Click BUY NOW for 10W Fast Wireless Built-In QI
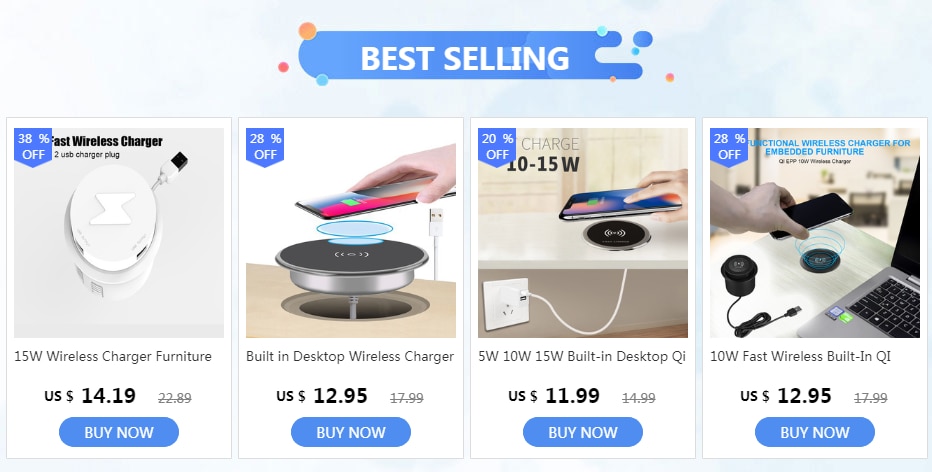The width and height of the screenshot is (932, 472). pyautogui.click(x=815, y=432)
